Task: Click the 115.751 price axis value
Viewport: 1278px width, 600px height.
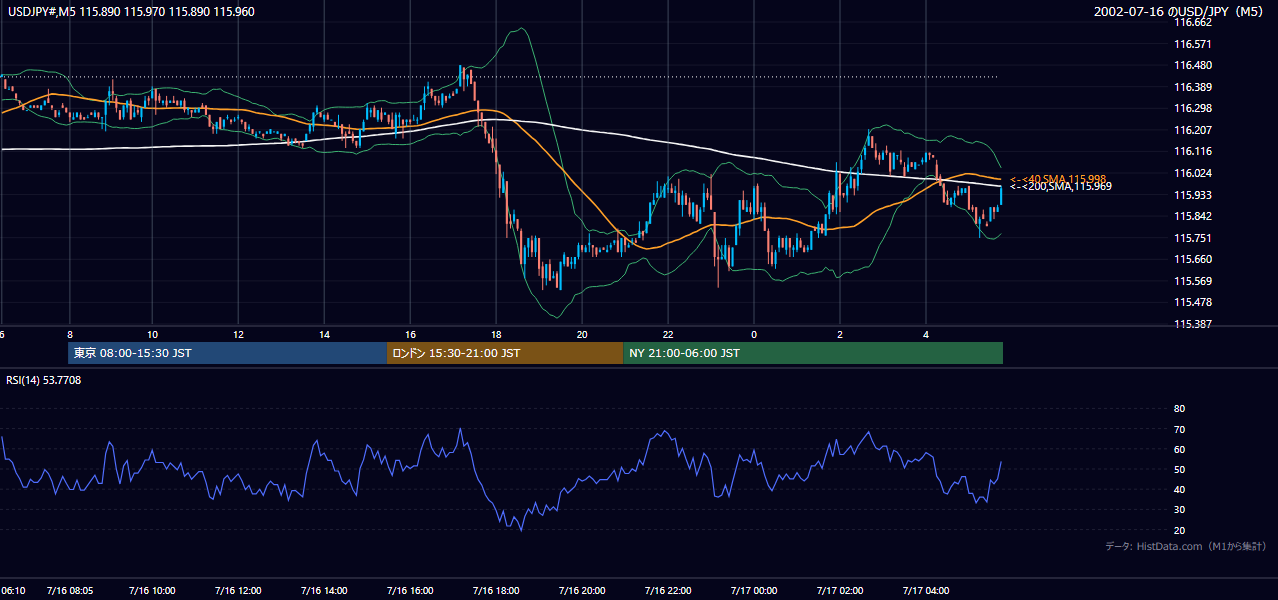Action: (x=1193, y=238)
